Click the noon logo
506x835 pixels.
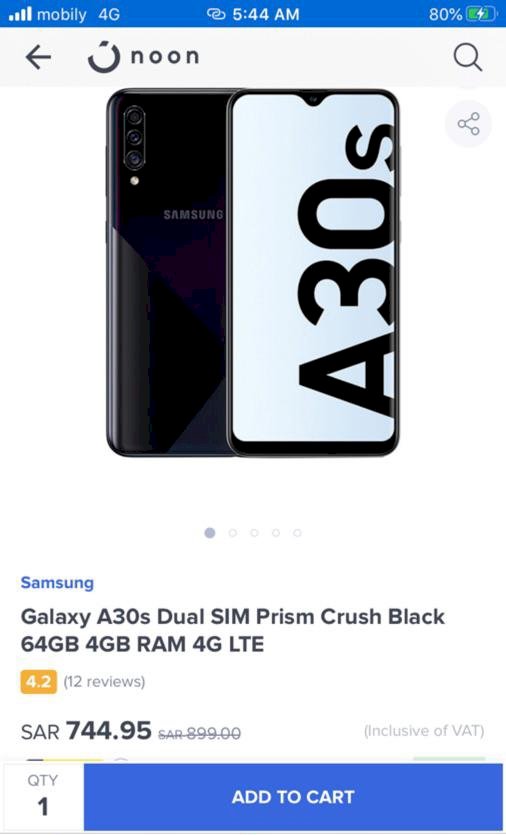tap(144, 56)
